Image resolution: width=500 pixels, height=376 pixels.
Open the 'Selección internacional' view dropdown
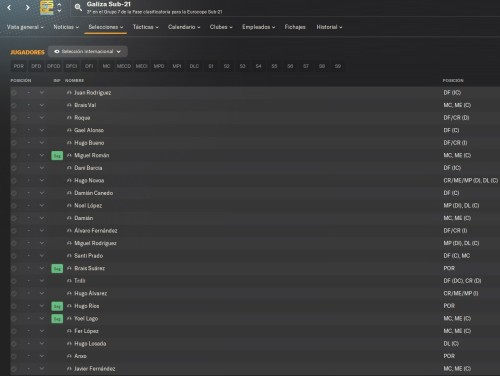88,51
